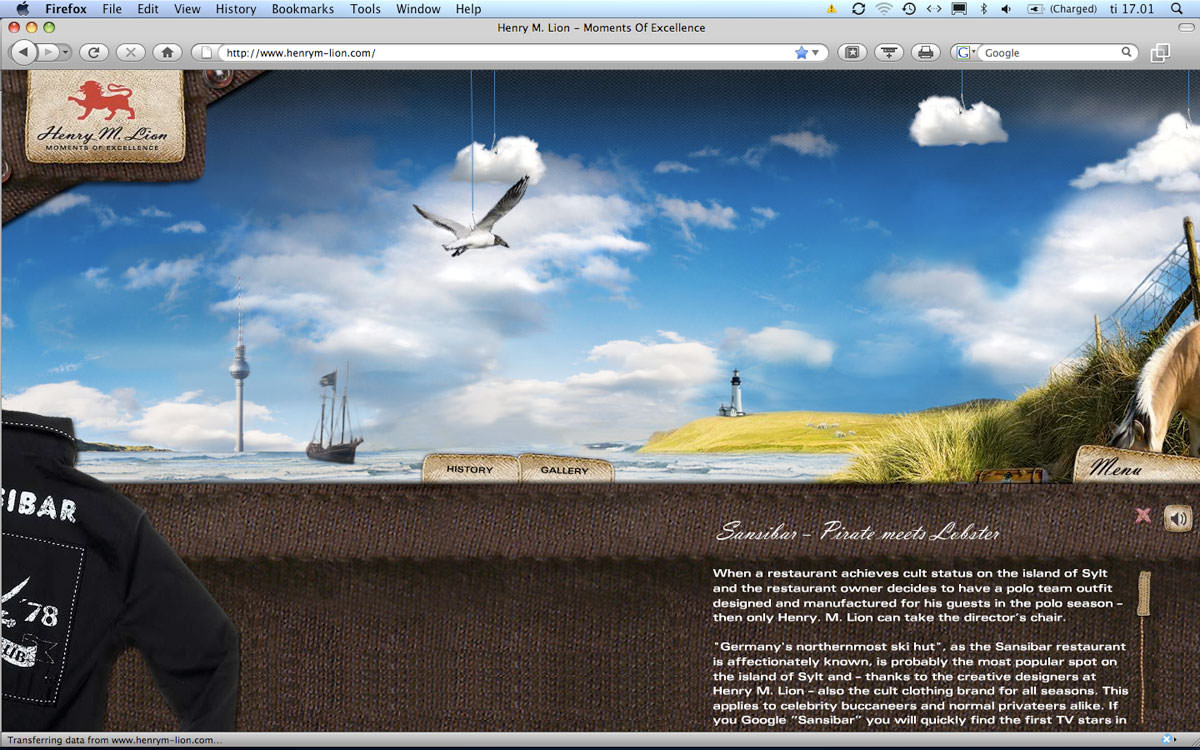This screenshot has width=1200, height=750.
Task: Click the Wi-Fi status icon
Action: (884, 9)
